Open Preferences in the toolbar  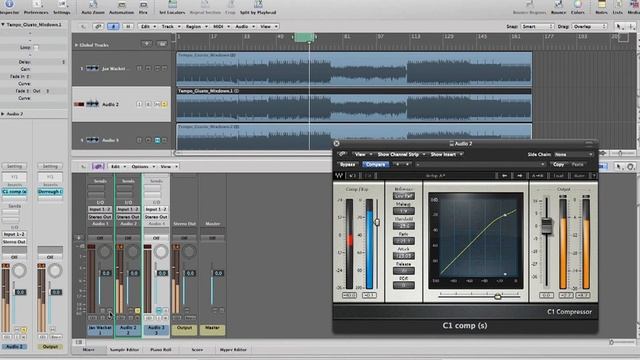[x=36, y=7]
